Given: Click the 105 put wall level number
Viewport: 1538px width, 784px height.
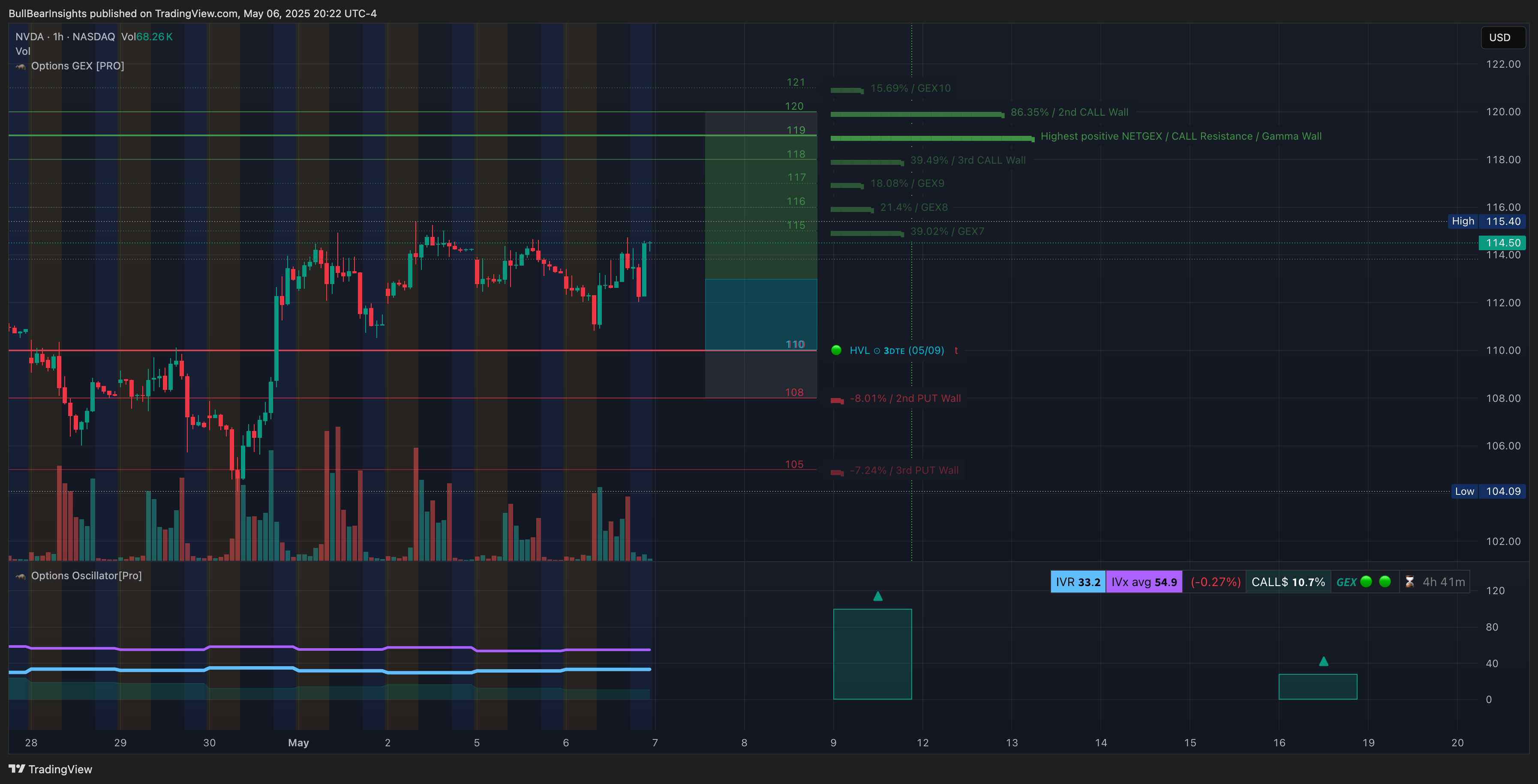Looking at the screenshot, I should (794, 464).
